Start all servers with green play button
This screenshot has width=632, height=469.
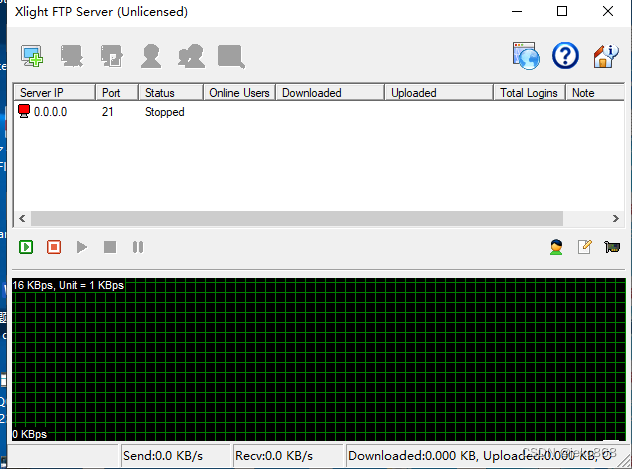point(26,247)
